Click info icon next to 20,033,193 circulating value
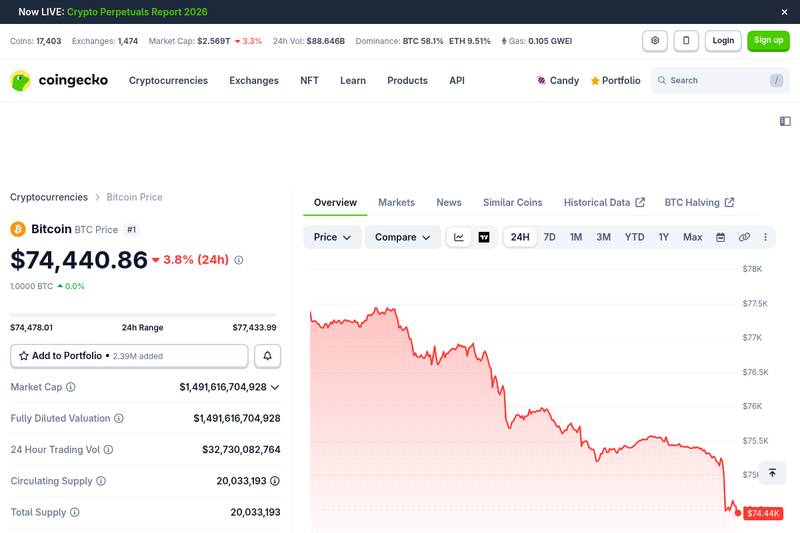The image size is (800, 533). 274,481
